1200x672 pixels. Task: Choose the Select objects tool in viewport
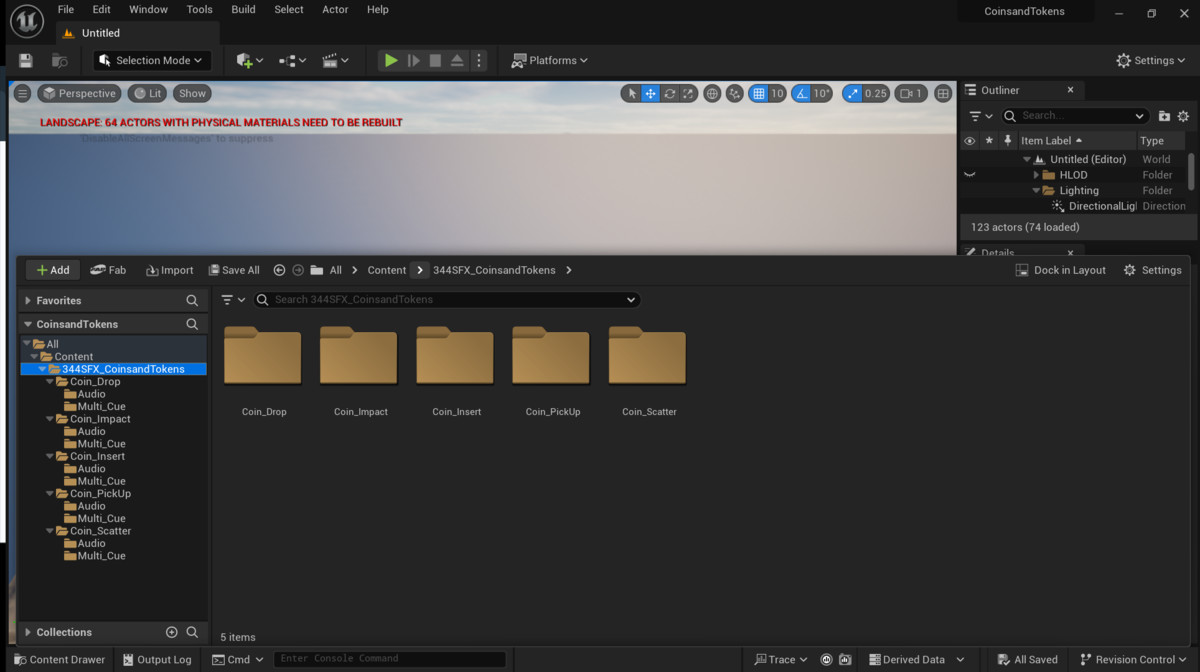[x=631, y=94]
